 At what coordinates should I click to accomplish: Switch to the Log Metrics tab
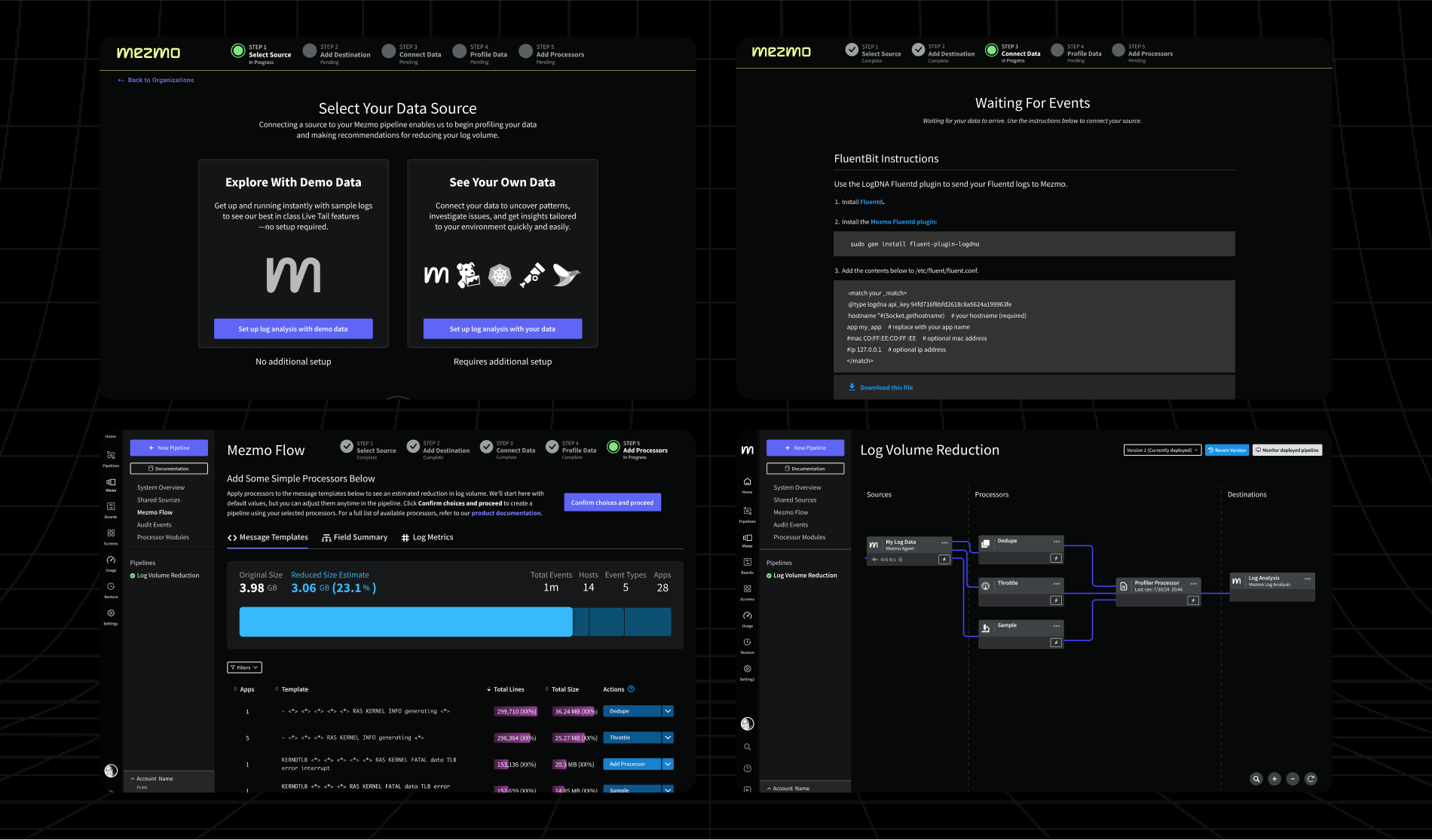click(x=427, y=537)
